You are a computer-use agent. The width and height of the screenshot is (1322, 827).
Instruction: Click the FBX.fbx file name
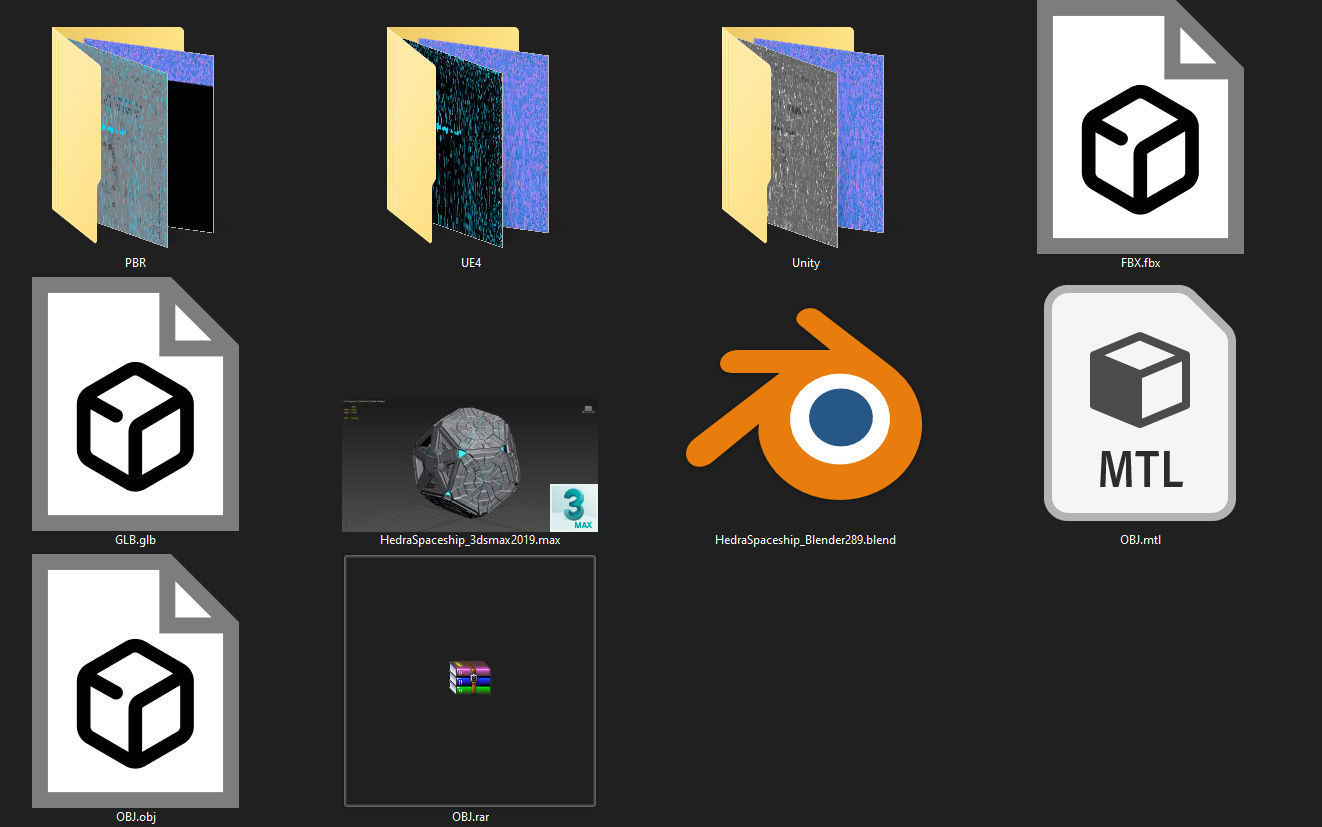tap(1140, 263)
